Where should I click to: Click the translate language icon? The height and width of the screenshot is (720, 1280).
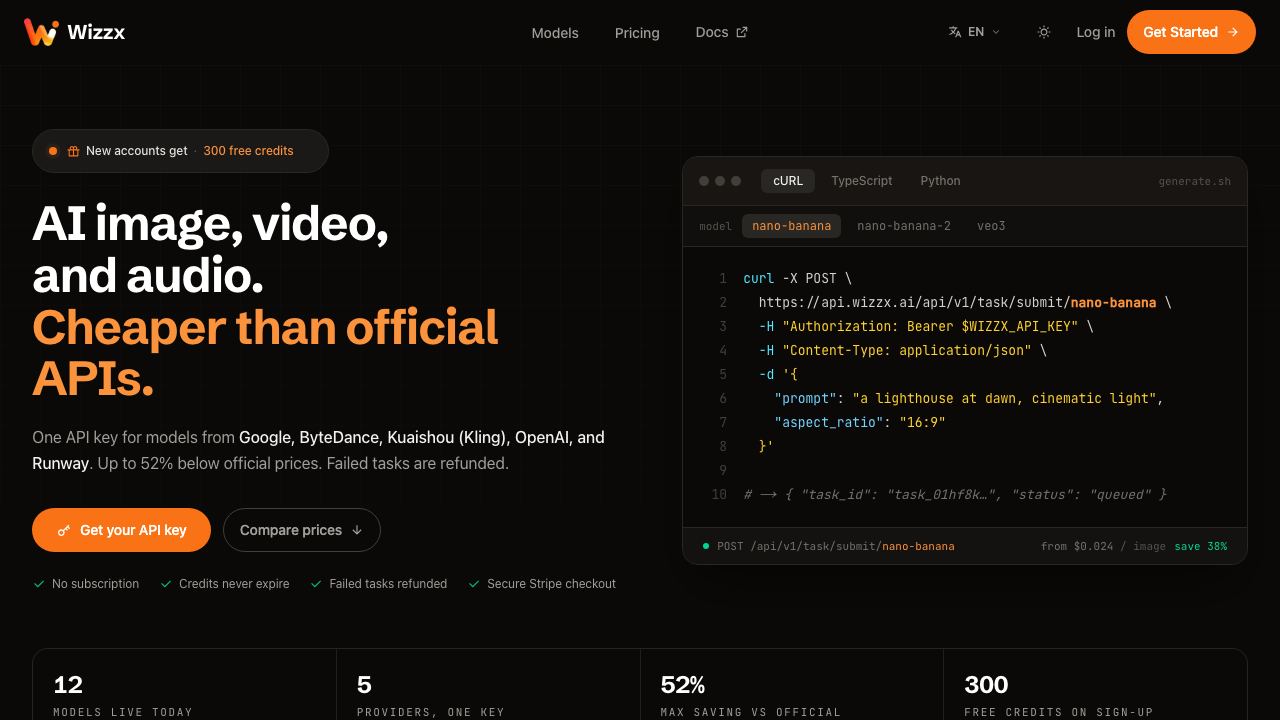pos(955,32)
